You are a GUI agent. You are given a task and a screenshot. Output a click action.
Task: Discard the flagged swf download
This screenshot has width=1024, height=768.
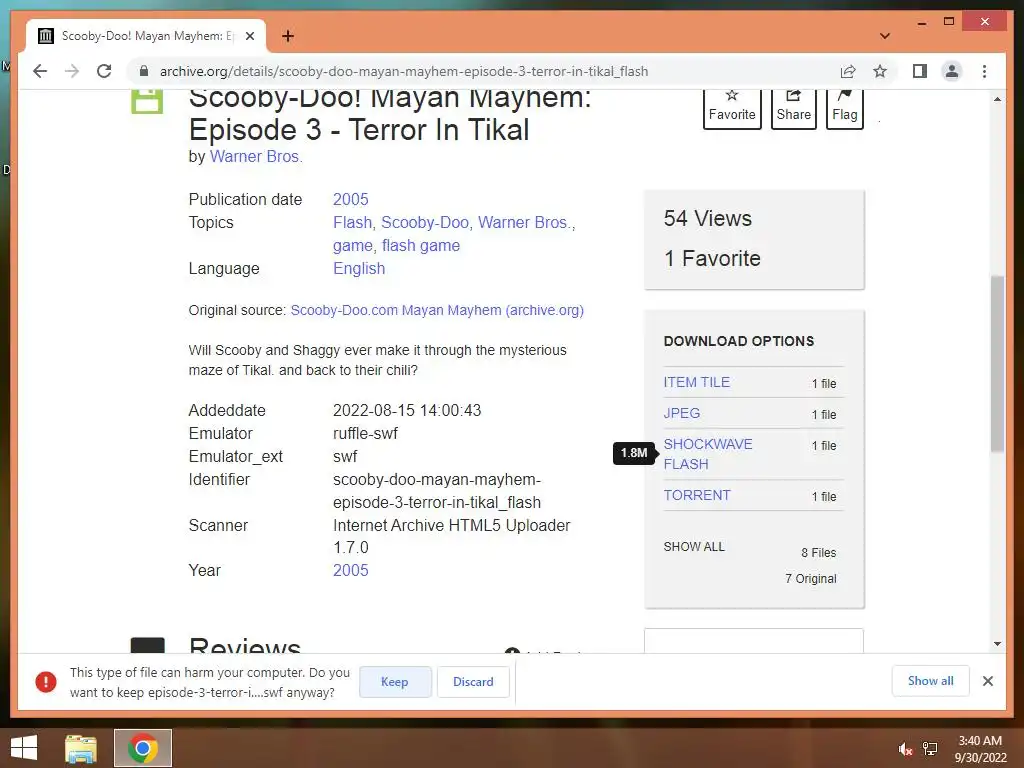pyautogui.click(x=473, y=682)
